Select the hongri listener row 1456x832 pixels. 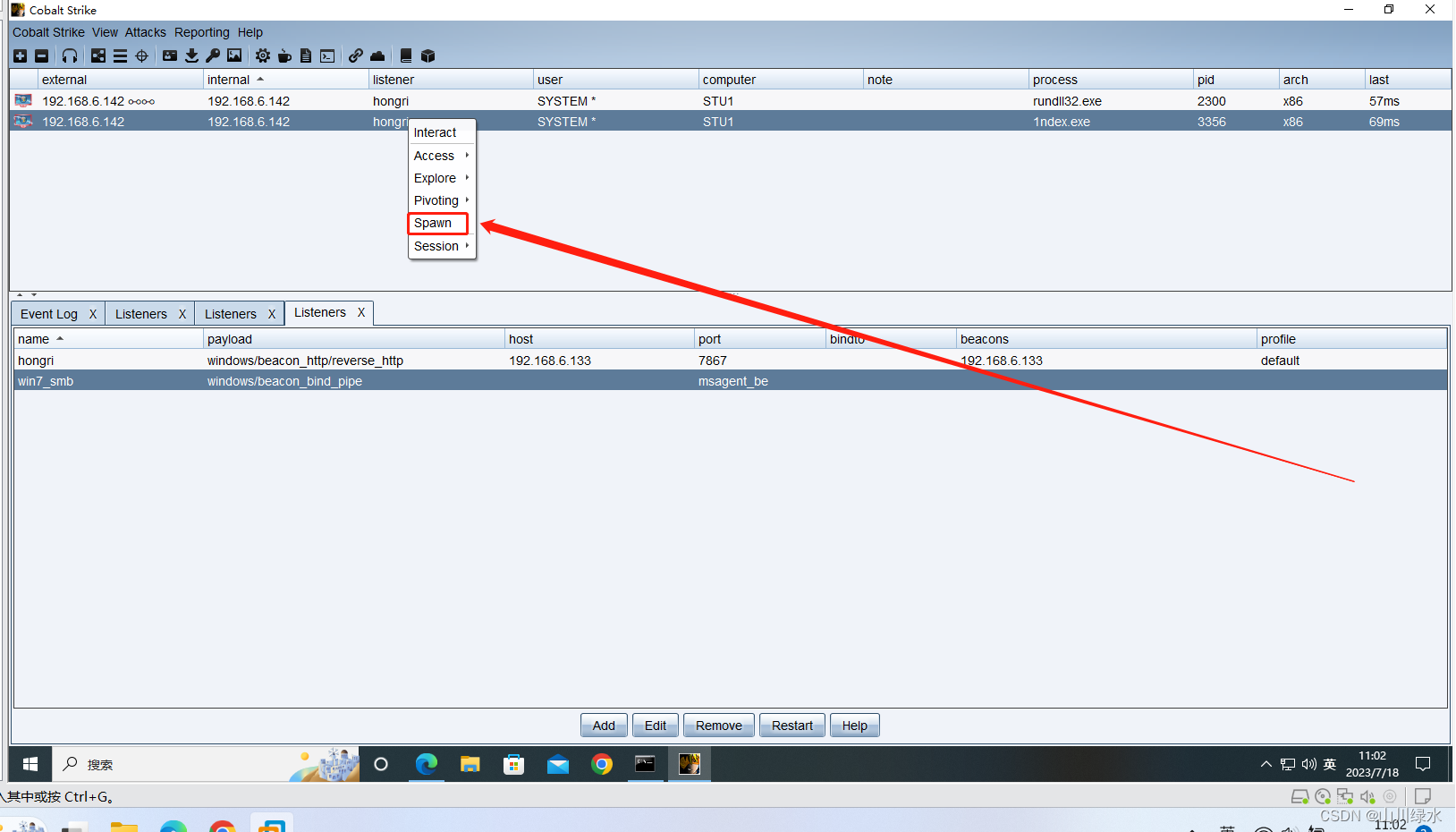[x=731, y=361]
